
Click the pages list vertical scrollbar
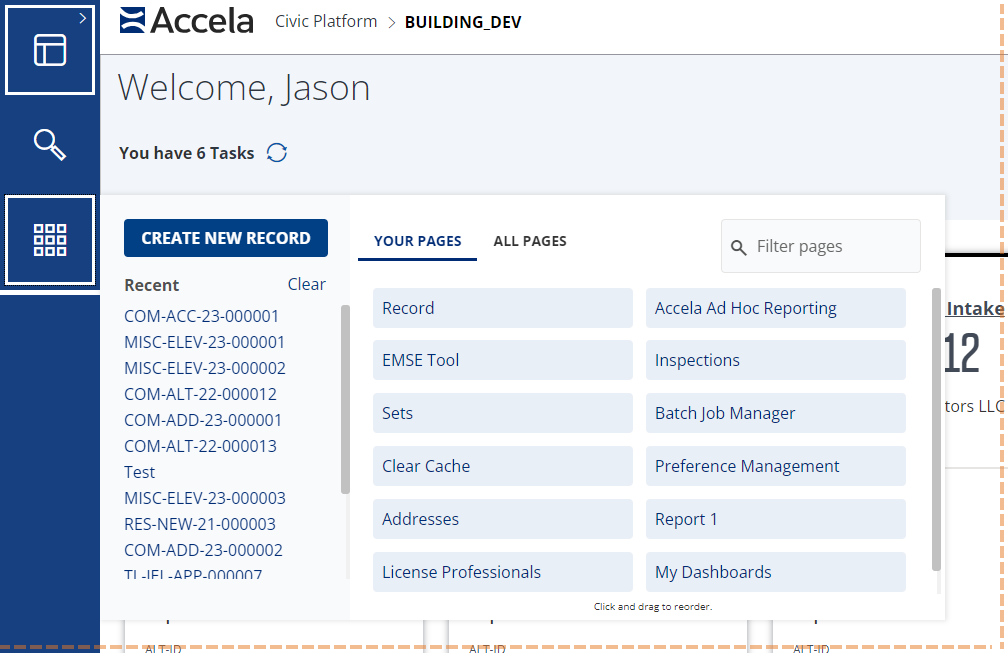point(936,430)
